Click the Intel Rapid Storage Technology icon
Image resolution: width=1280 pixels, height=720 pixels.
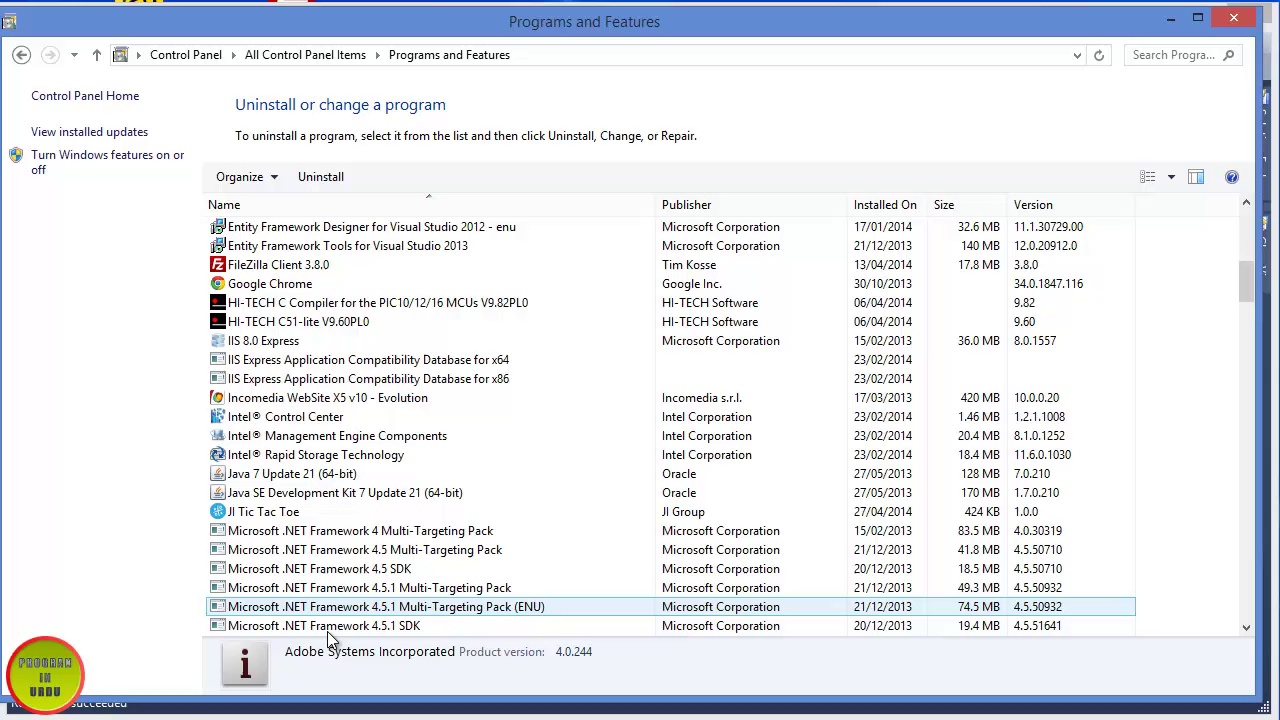tap(217, 455)
